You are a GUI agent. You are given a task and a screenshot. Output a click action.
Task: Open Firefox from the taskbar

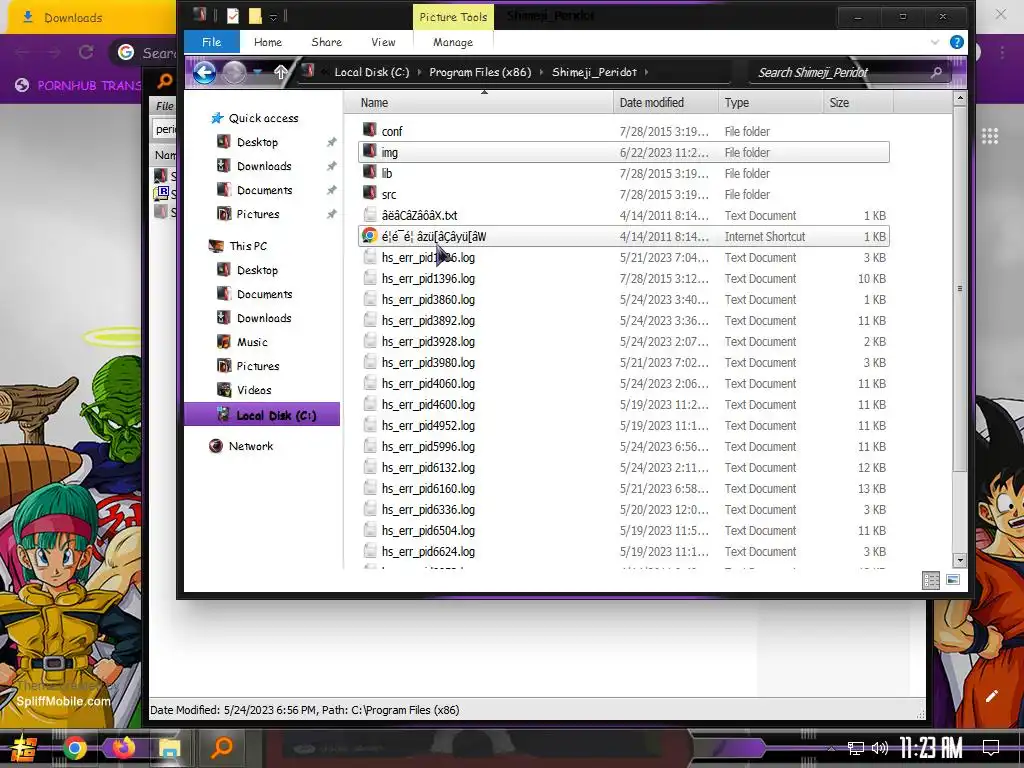click(123, 748)
